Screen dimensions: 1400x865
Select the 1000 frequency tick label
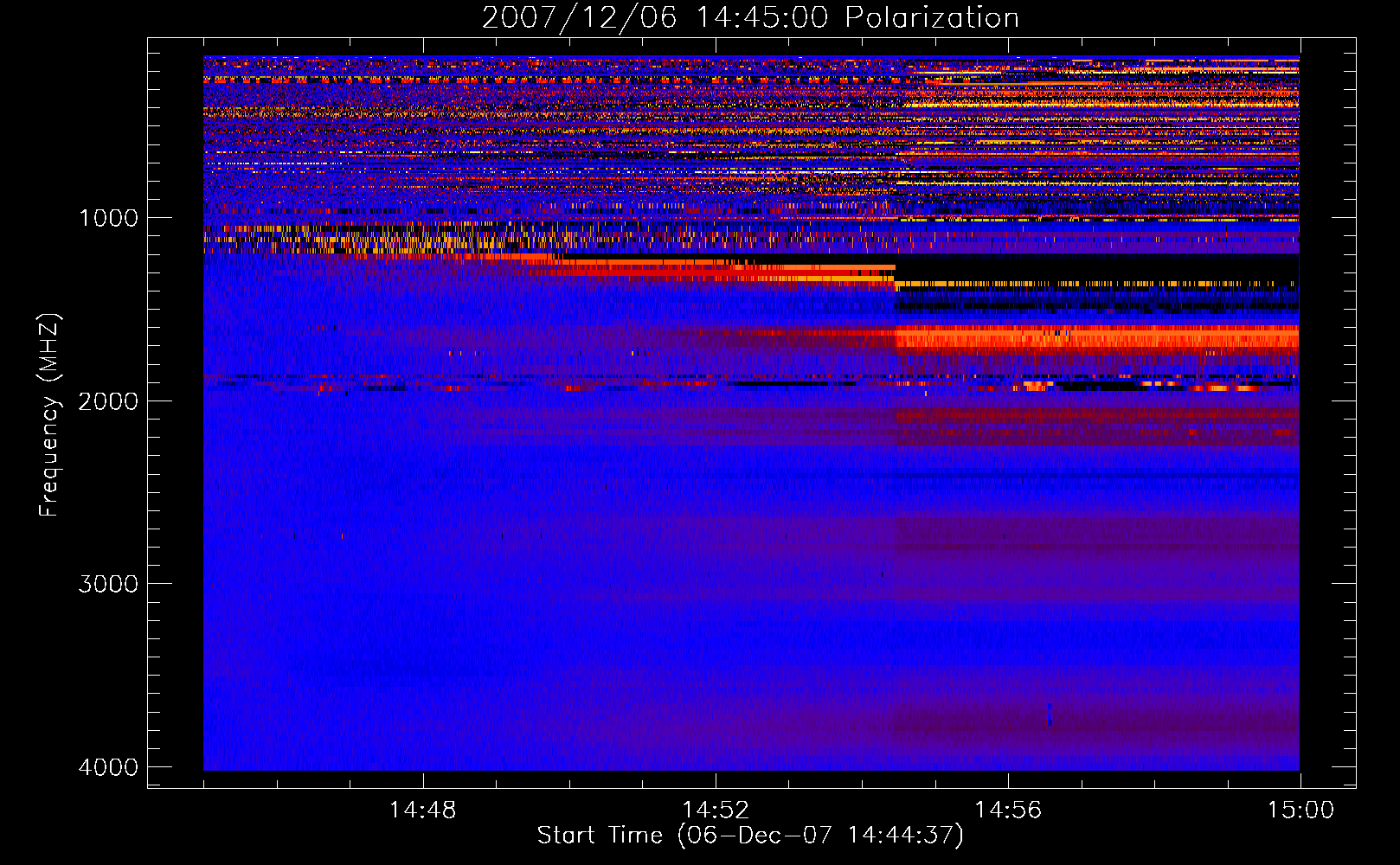click(x=108, y=218)
